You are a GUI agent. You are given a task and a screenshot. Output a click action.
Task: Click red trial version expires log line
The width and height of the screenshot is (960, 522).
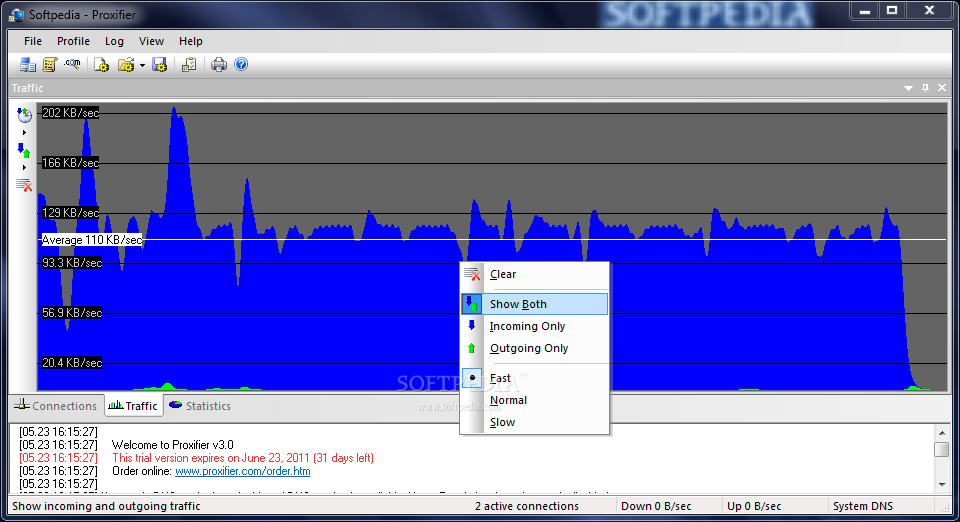pyautogui.click(x=242, y=458)
